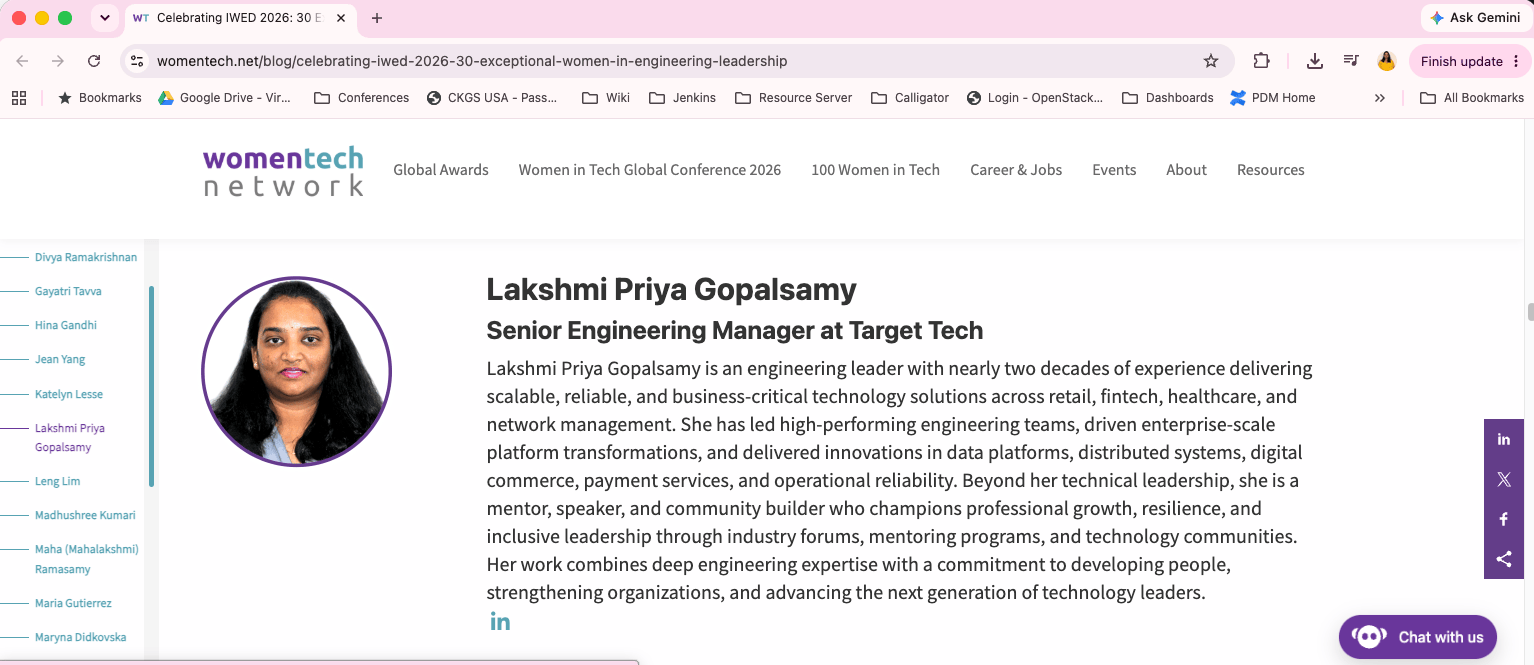View site information icon in address bar
The height and width of the screenshot is (665, 1534).
click(138, 61)
